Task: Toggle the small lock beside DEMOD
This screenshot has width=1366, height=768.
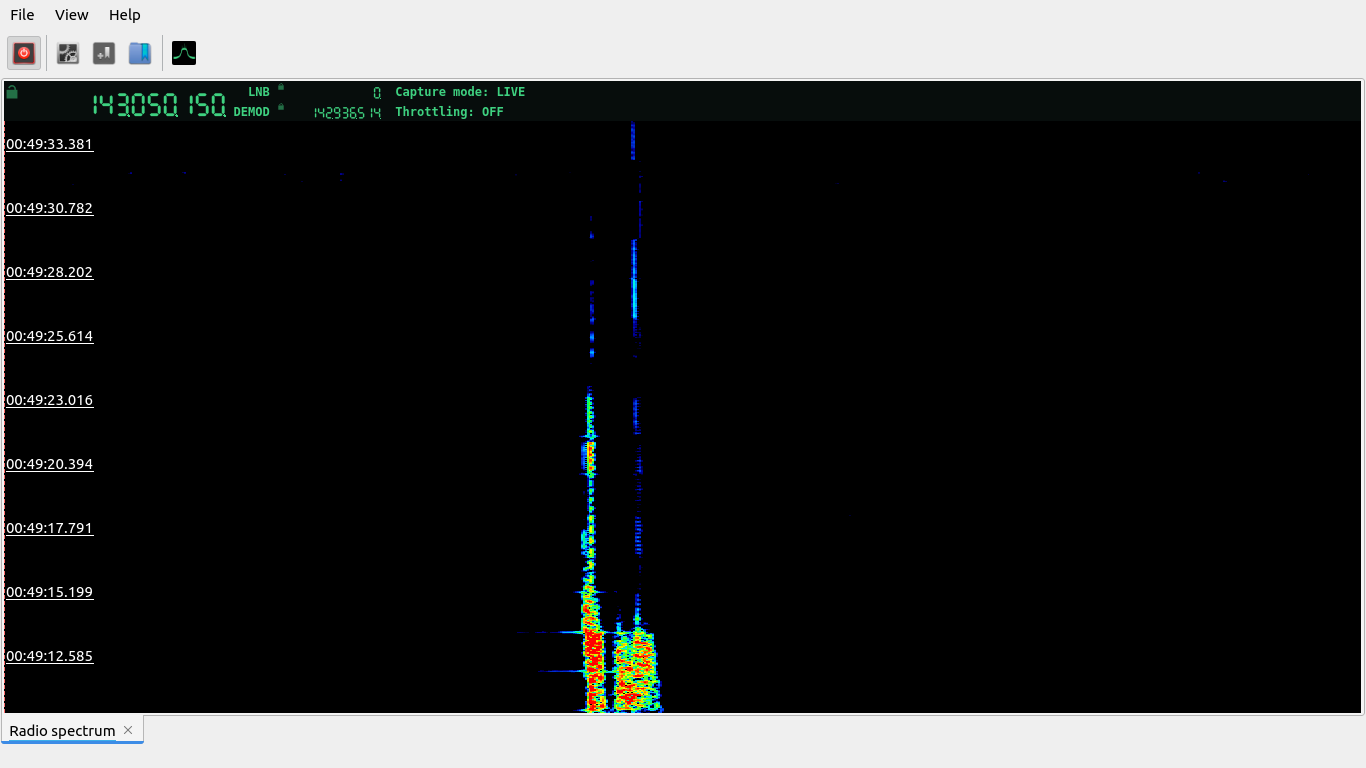Action: click(x=281, y=107)
